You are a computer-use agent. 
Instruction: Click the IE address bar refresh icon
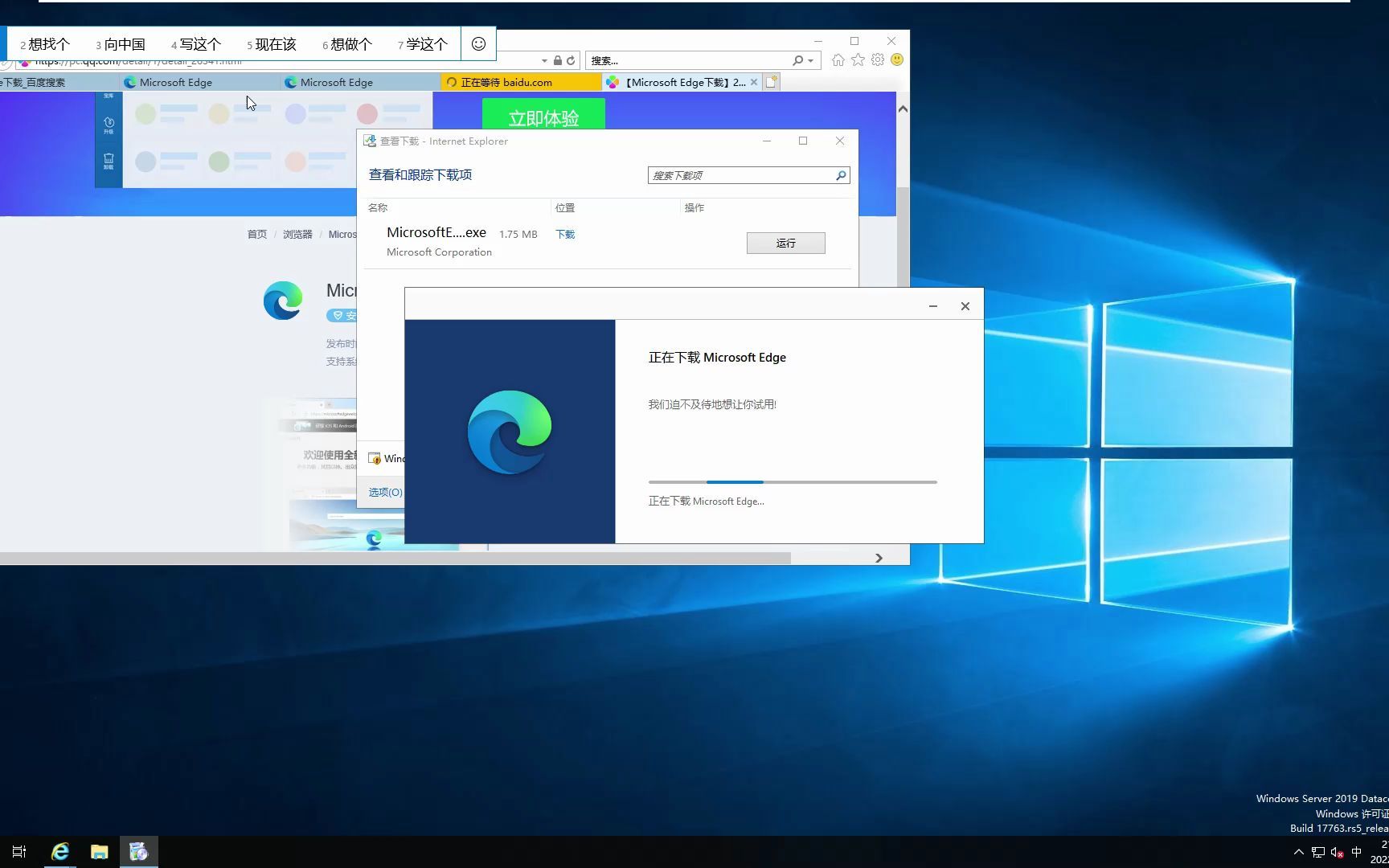tap(571, 61)
